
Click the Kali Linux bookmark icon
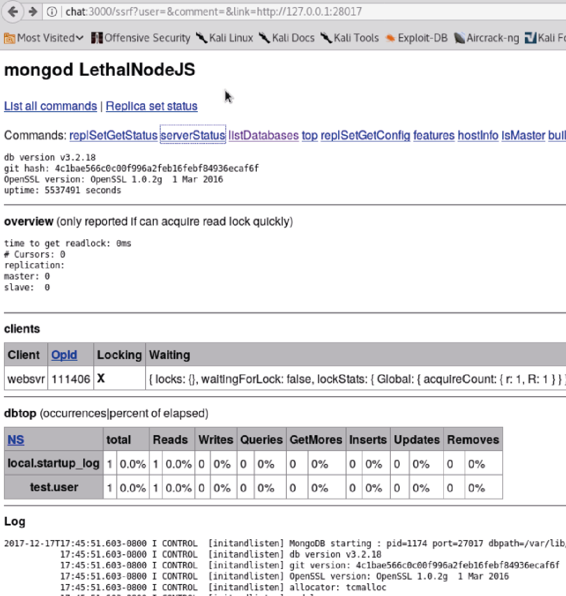(201, 38)
